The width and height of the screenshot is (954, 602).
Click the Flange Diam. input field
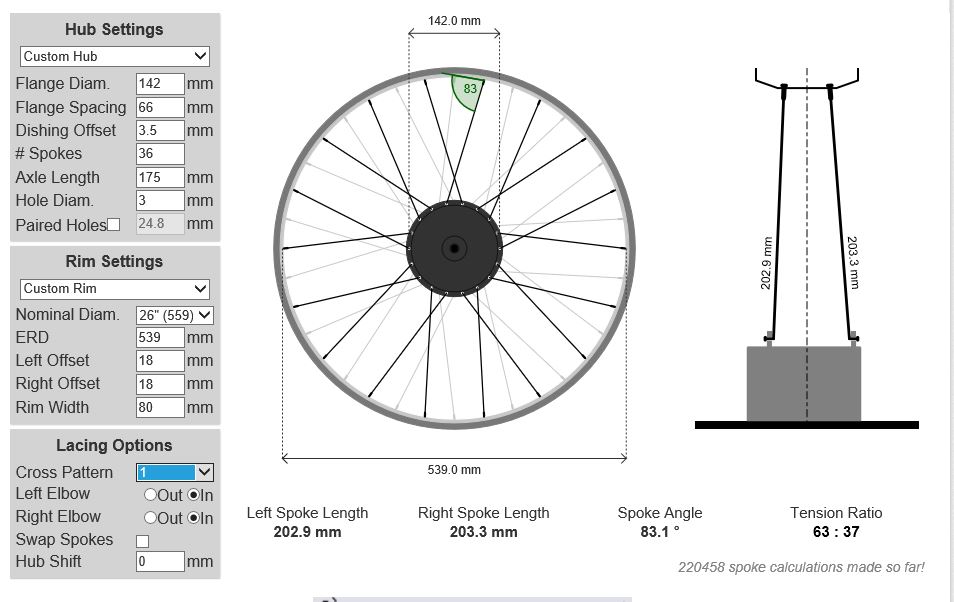click(160, 84)
